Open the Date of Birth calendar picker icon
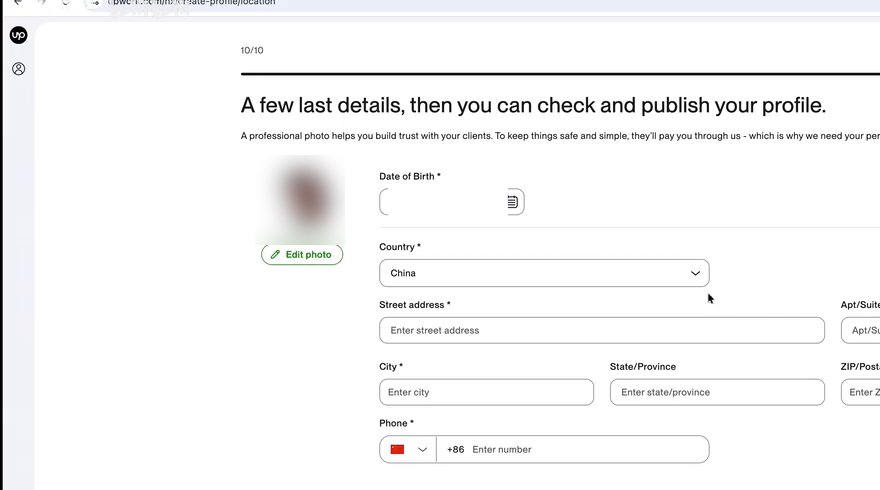This screenshot has height=490, width=880. coord(512,202)
